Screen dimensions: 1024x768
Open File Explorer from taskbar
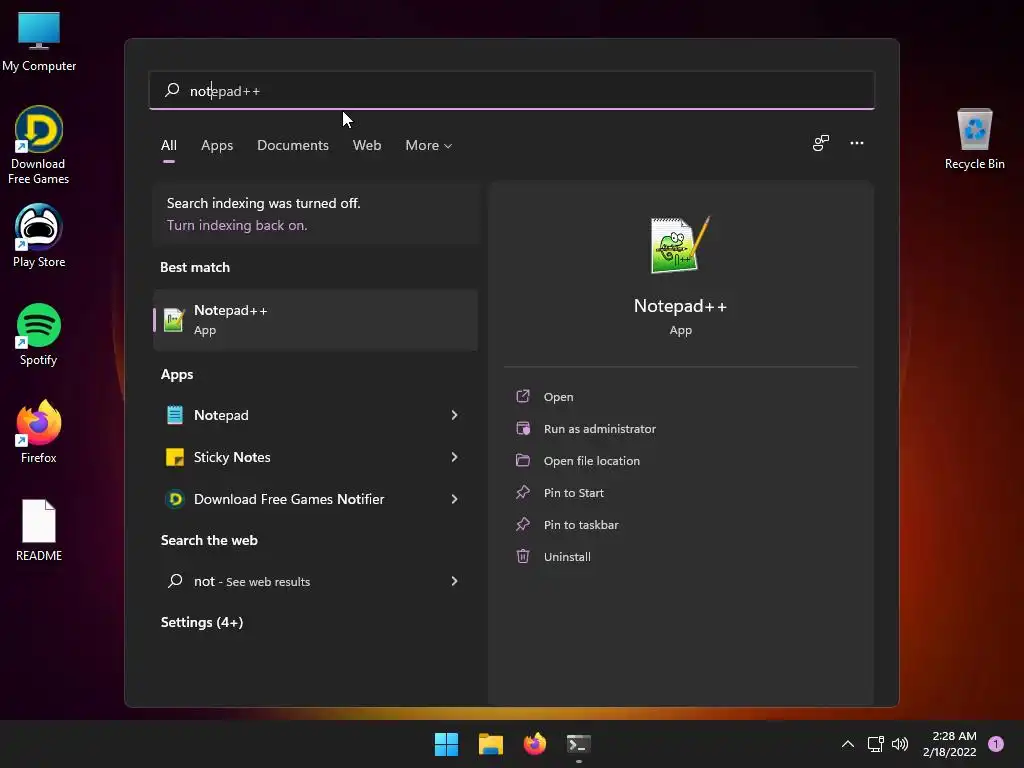[490, 744]
